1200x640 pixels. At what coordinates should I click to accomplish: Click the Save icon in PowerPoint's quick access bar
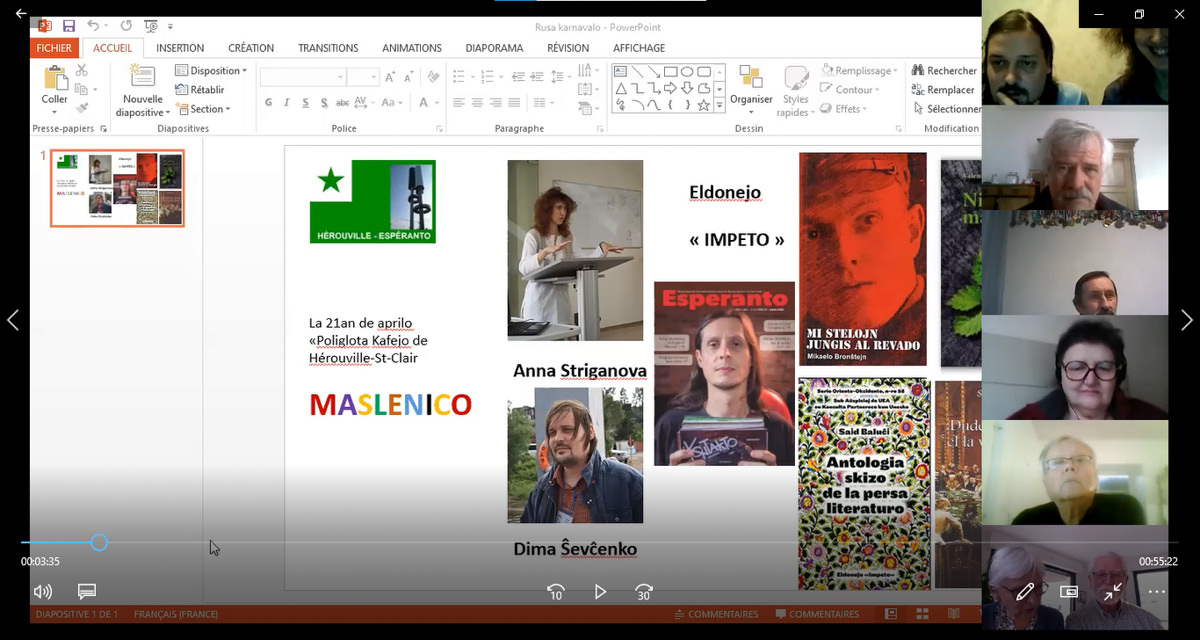pos(69,26)
